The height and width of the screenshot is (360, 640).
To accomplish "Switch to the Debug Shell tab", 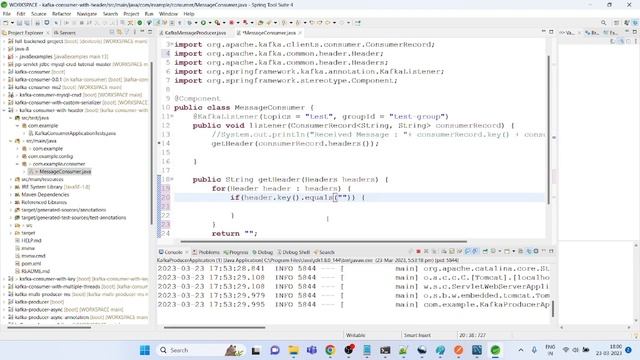I will tap(293, 252).
